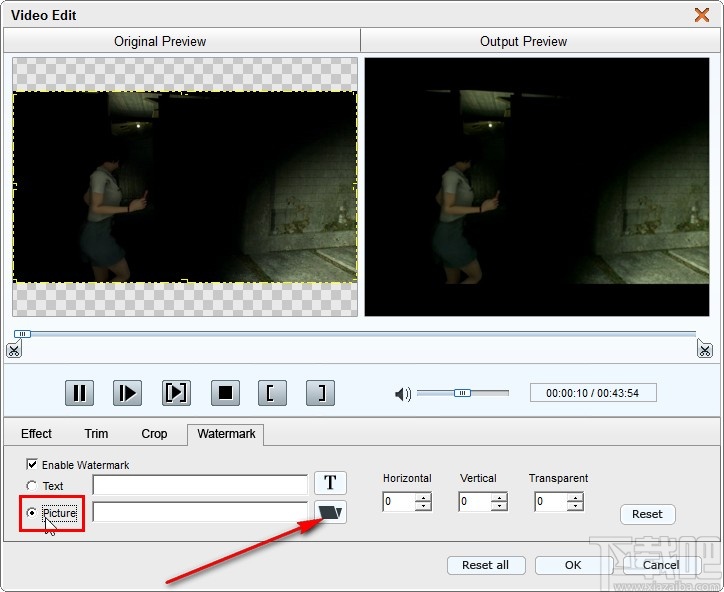The image size is (724, 592).
Task: Click the Vertical value field
Action: tap(475, 501)
